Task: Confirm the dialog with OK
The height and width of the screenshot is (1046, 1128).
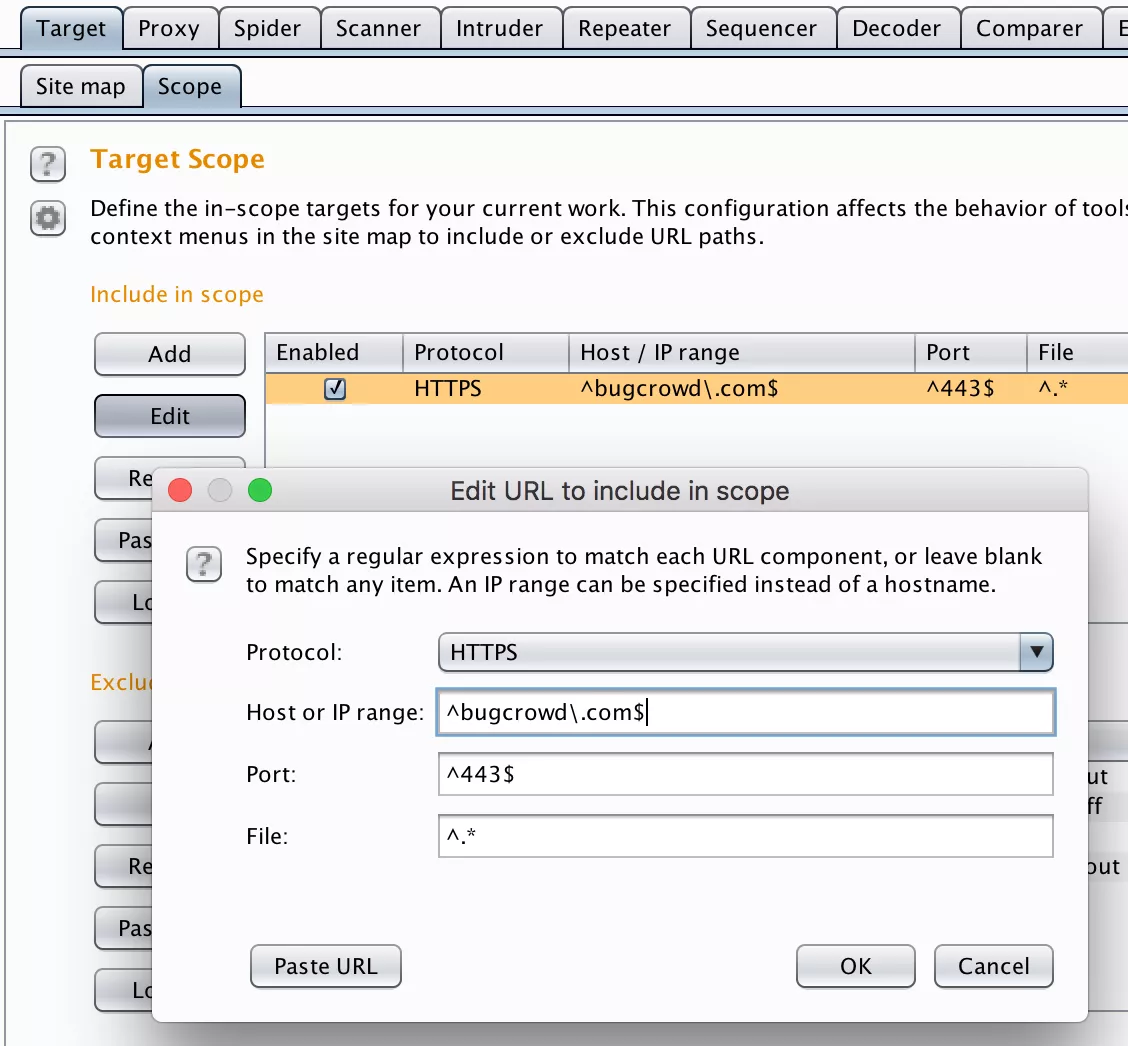Action: 856,966
